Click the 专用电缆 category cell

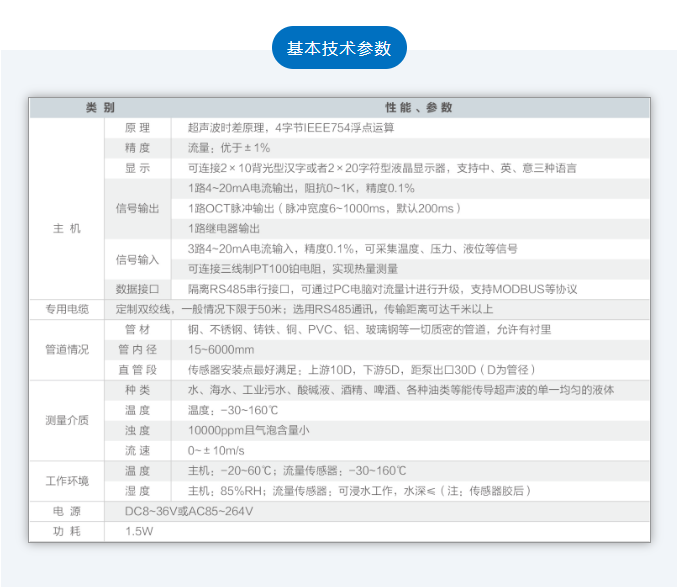click(66, 309)
